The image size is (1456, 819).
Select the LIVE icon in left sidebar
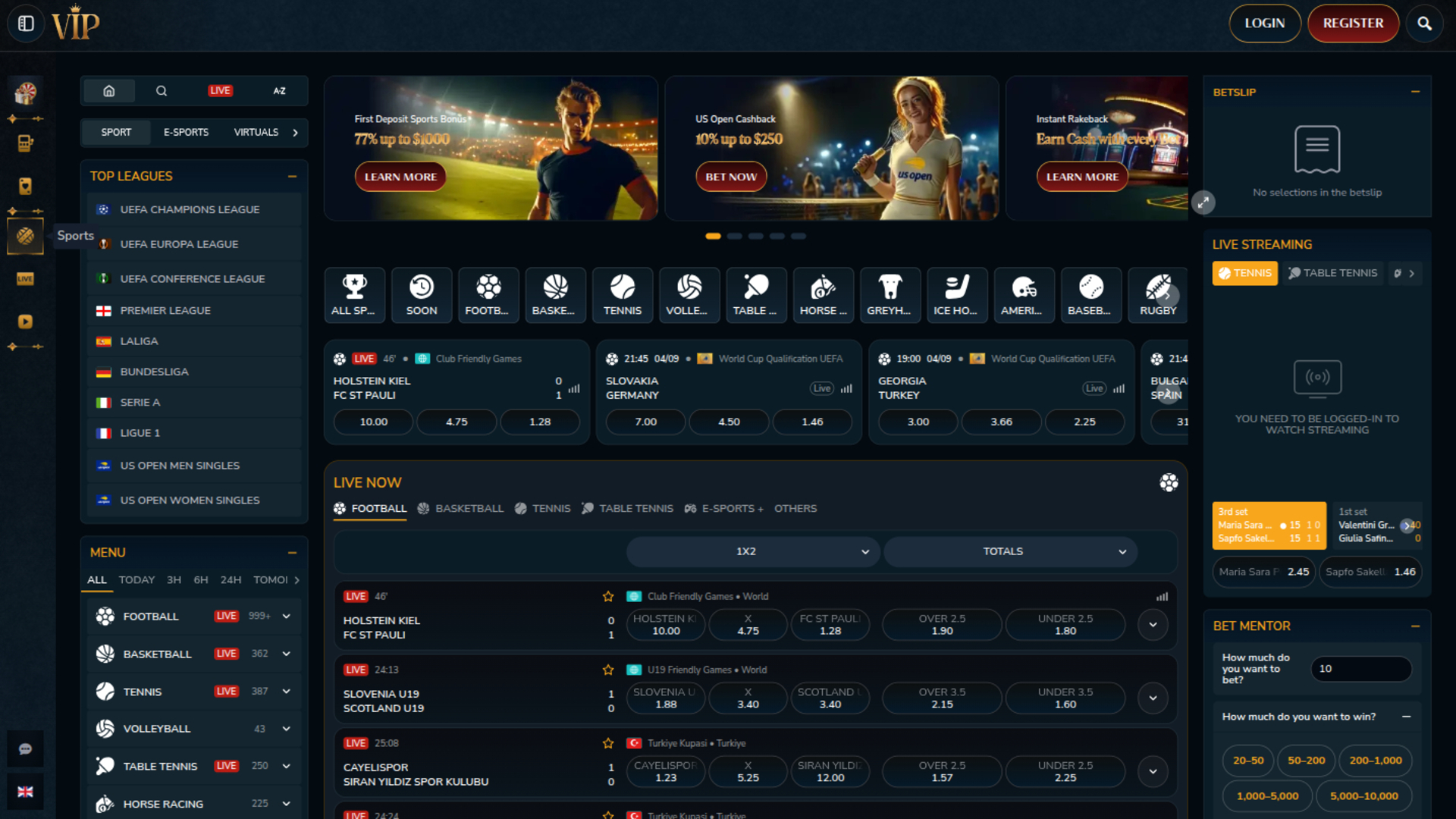click(x=25, y=279)
